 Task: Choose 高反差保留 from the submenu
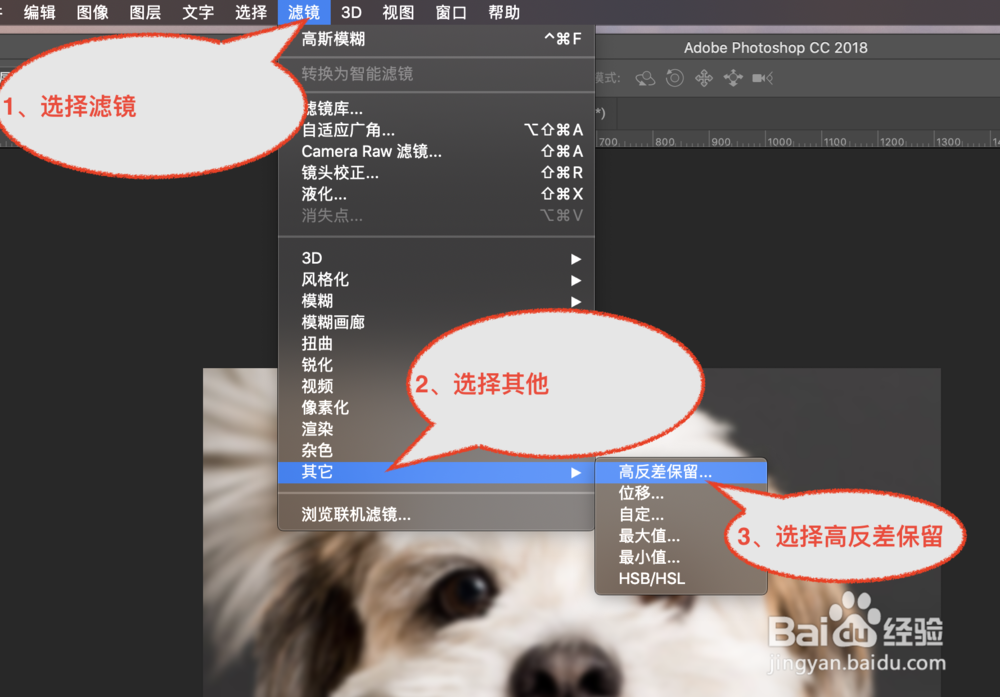point(666,471)
